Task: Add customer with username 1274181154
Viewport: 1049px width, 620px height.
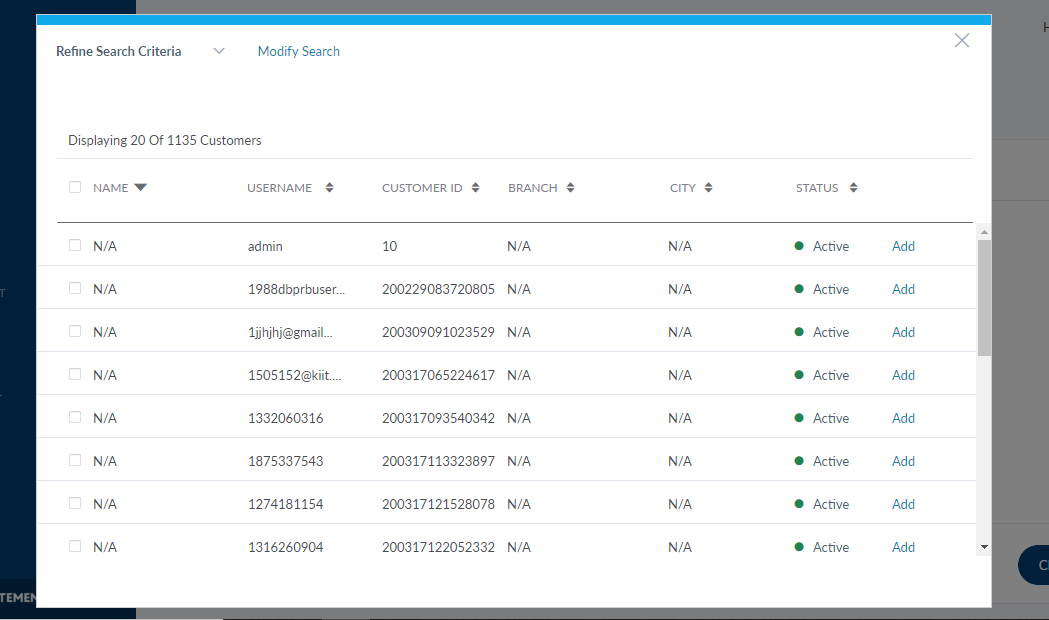Action: point(903,505)
